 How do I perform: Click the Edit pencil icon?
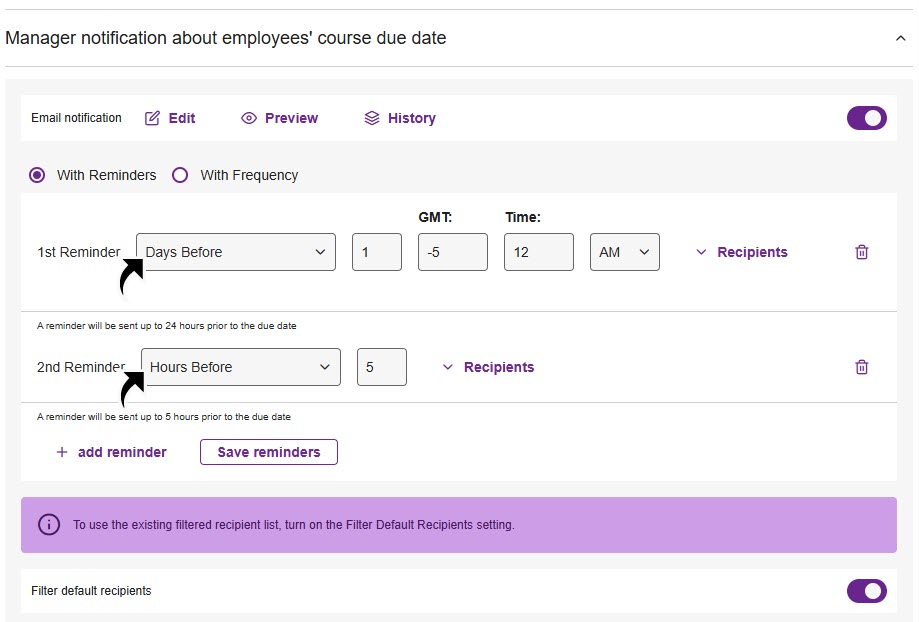tap(152, 118)
